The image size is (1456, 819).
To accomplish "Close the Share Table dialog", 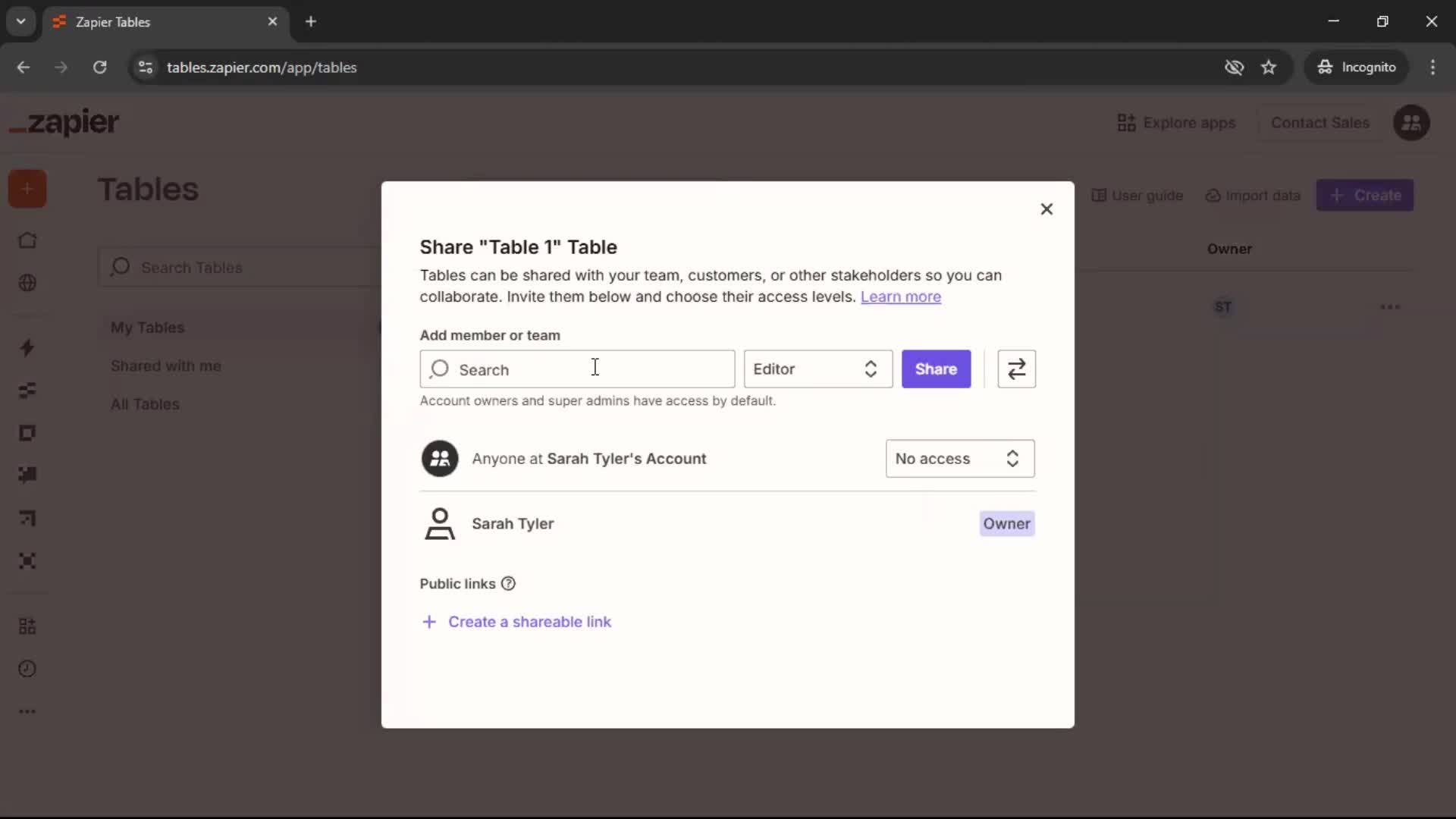I will [1046, 209].
